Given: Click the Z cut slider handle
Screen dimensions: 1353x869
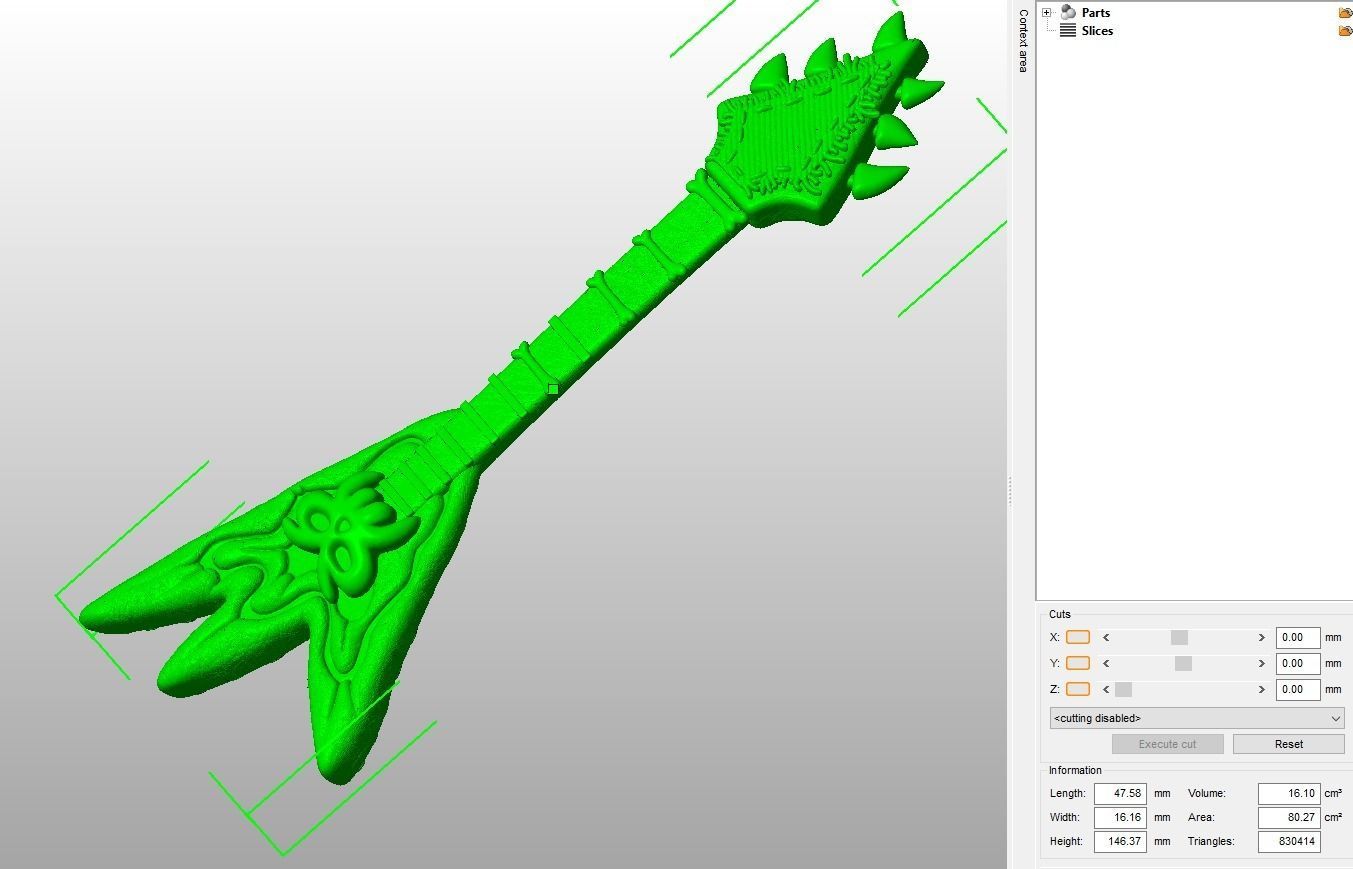Looking at the screenshot, I should pos(1123,689).
